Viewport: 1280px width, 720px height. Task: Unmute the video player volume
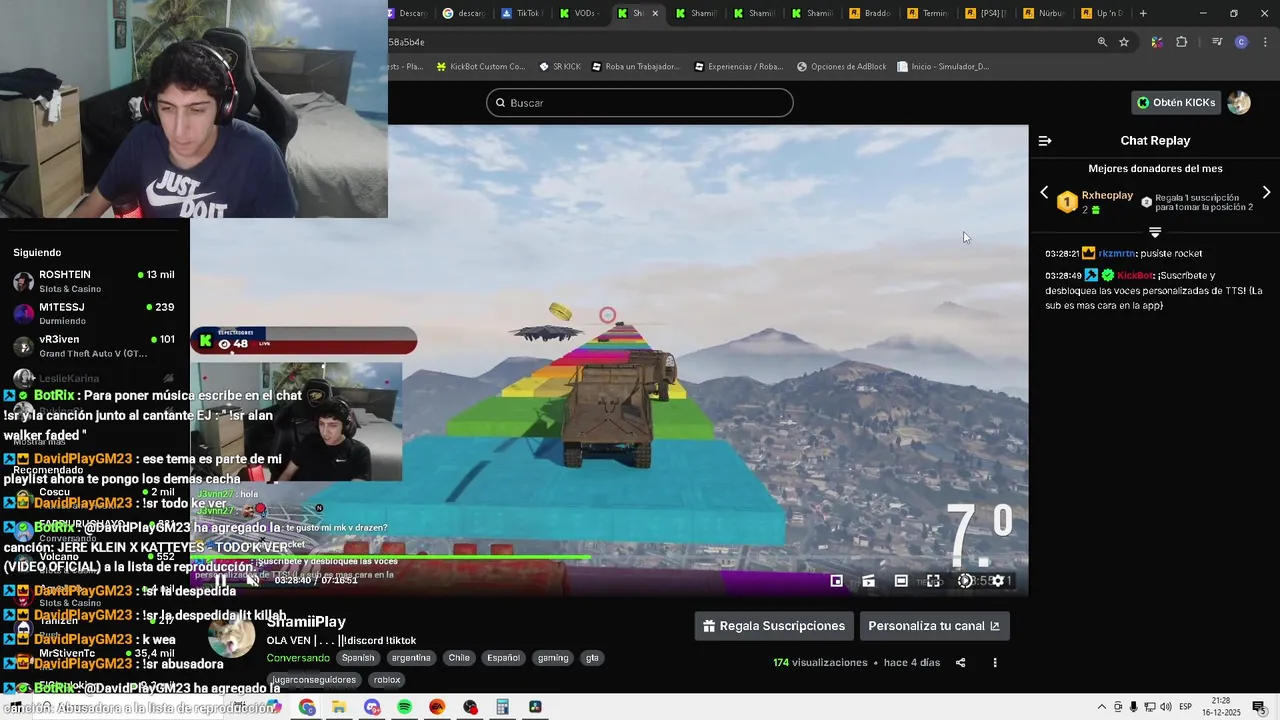[x=253, y=580]
